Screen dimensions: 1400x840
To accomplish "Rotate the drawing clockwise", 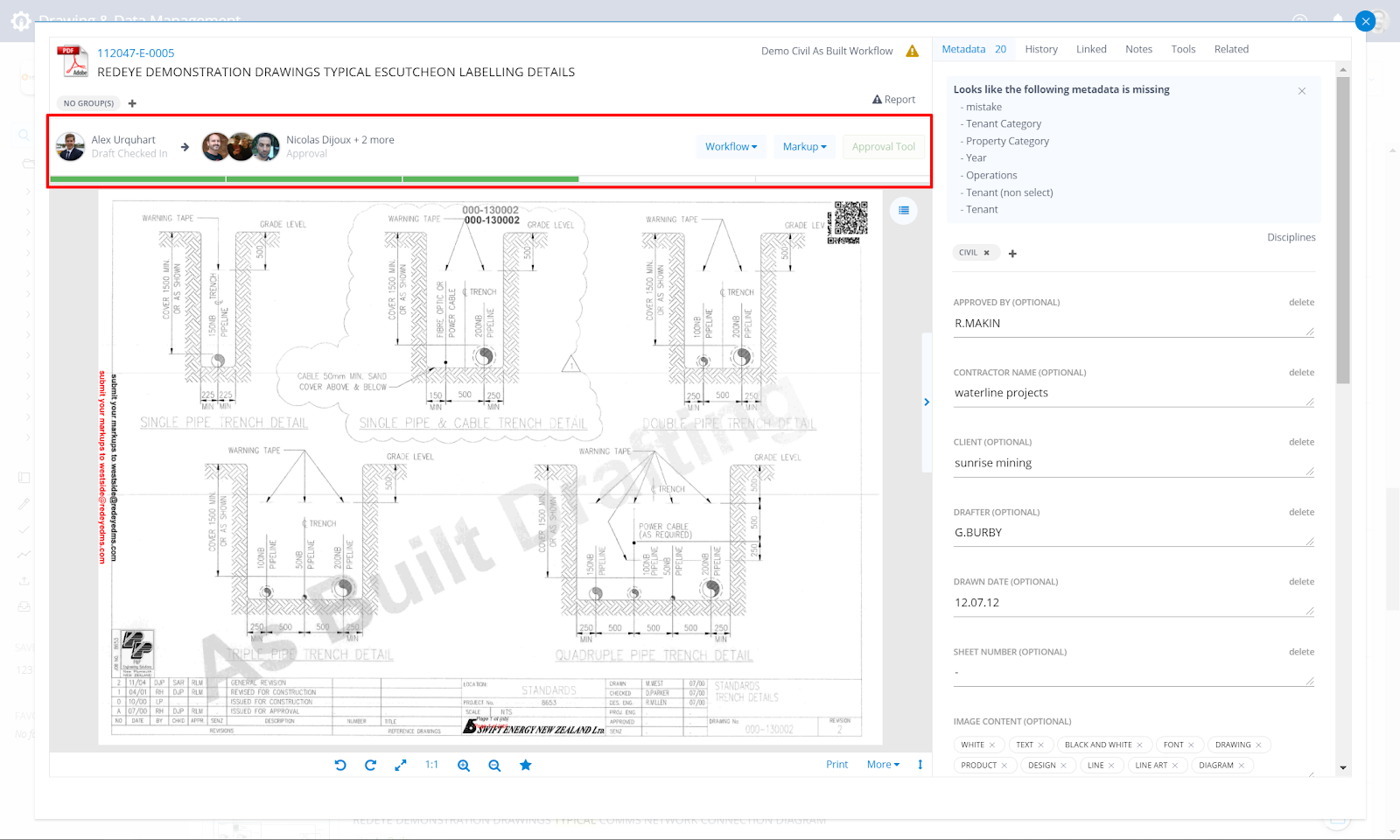I will pos(370,765).
